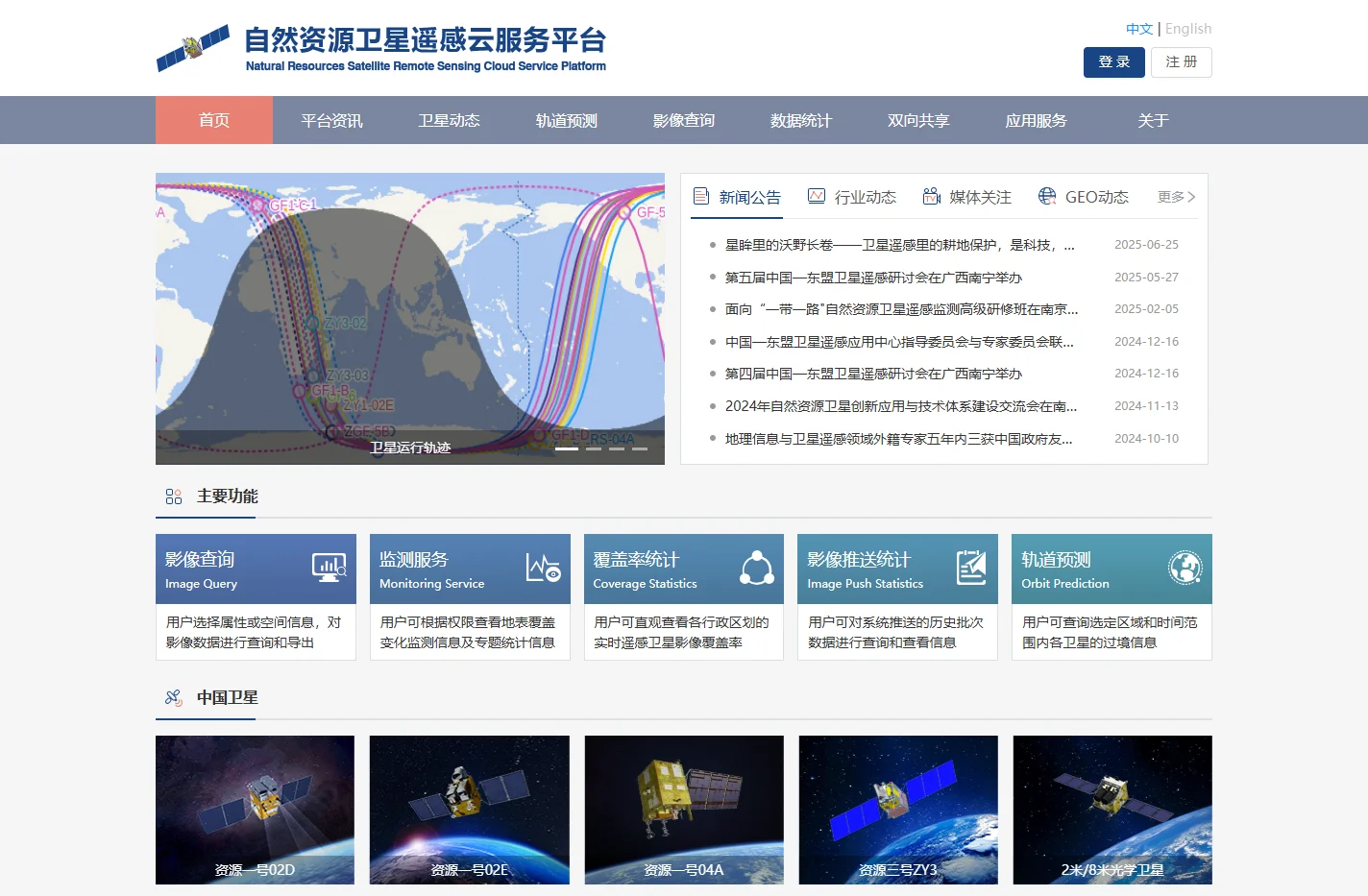Open the 资源一号02E satellite thumbnail
1368x896 pixels.
pos(470,810)
